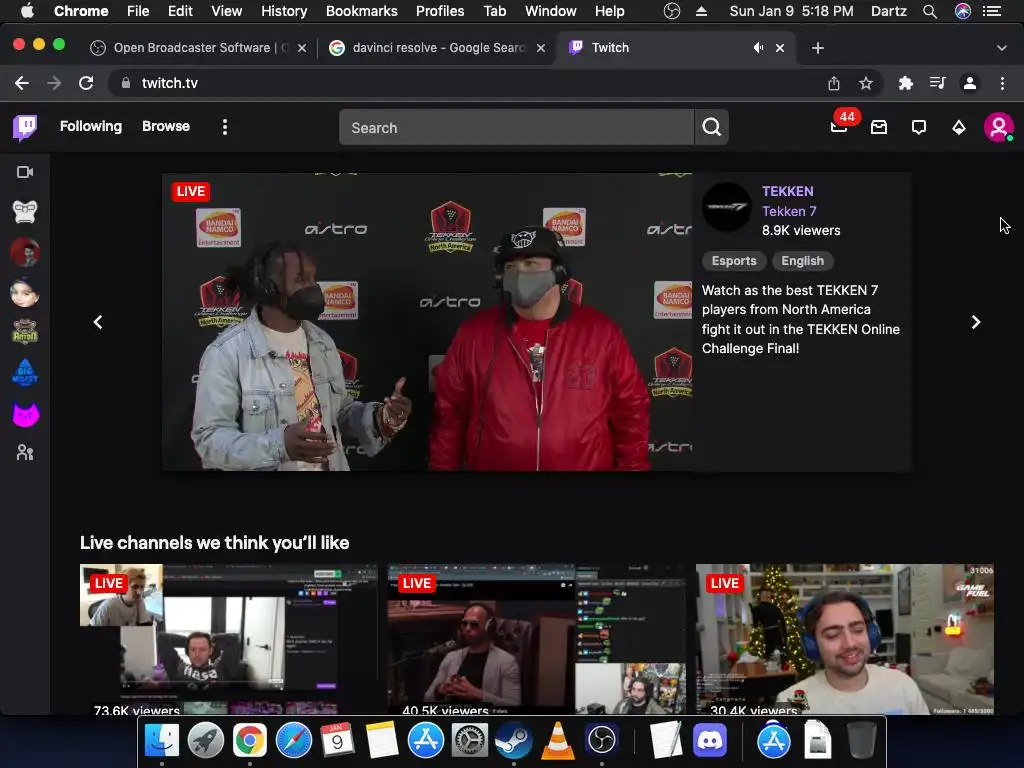Go back with browser back arrow
Image resolution: width=1024 pixels, height=768 pixels.
click(x=22, y=83)
